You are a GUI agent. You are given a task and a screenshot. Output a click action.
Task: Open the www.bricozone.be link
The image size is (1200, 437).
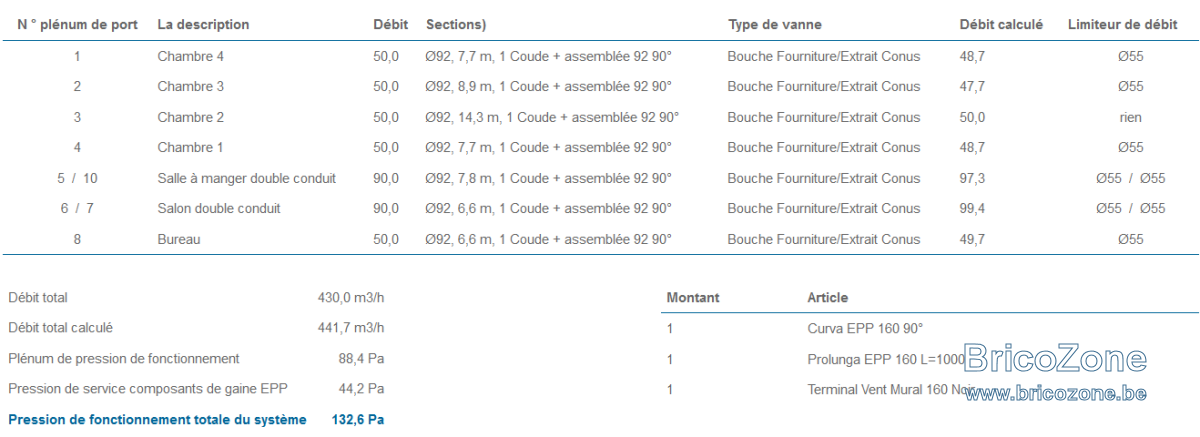(x=1055, y=394)
